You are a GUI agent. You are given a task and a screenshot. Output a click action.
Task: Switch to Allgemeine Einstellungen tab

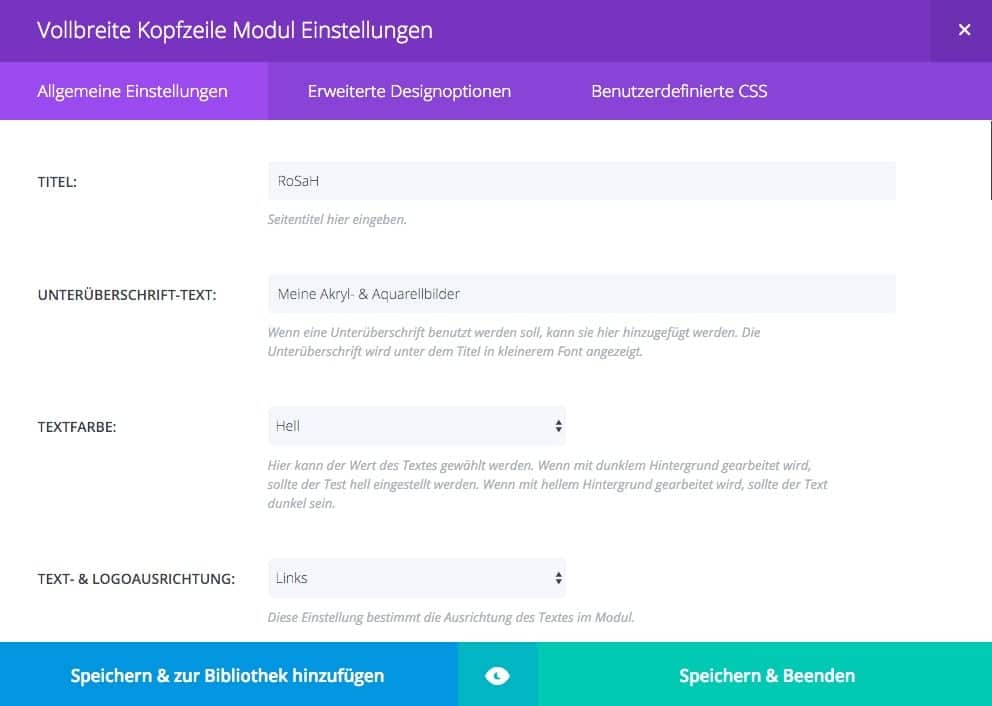click(x=133, y=91)
